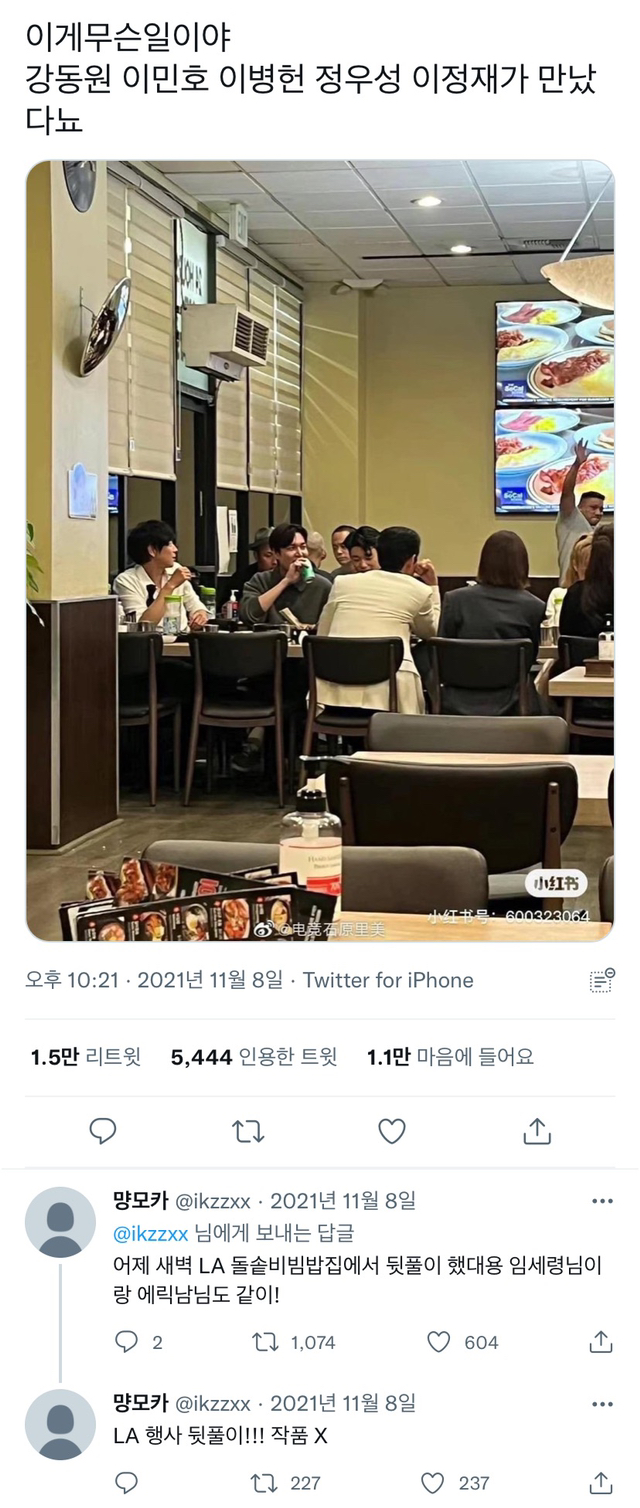Open the restaurant photo in the tweet
This screenshot has width=640, height=1508.
(x=320, y=551)
